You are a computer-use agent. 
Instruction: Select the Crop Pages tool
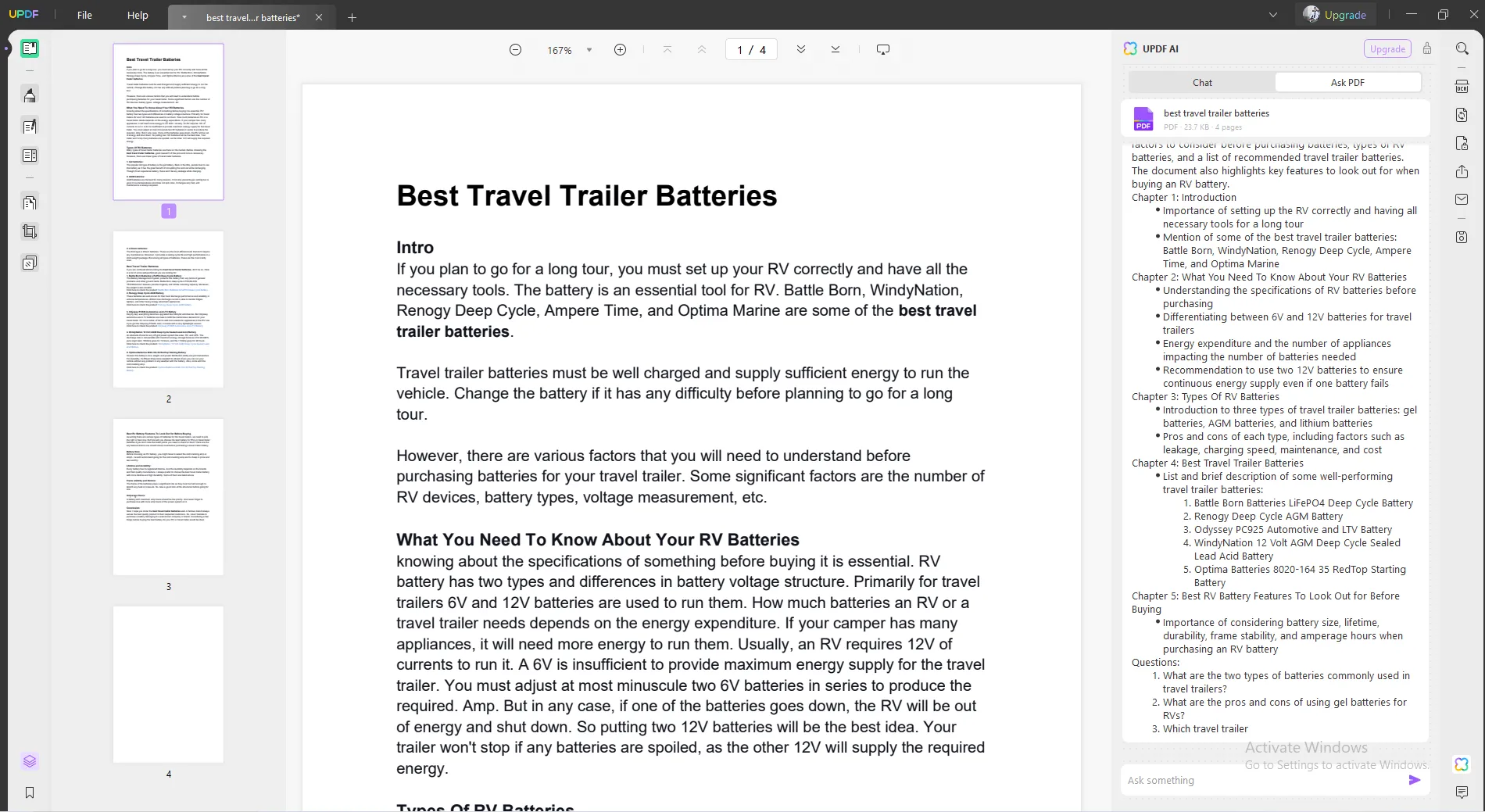tap(30, 231)
